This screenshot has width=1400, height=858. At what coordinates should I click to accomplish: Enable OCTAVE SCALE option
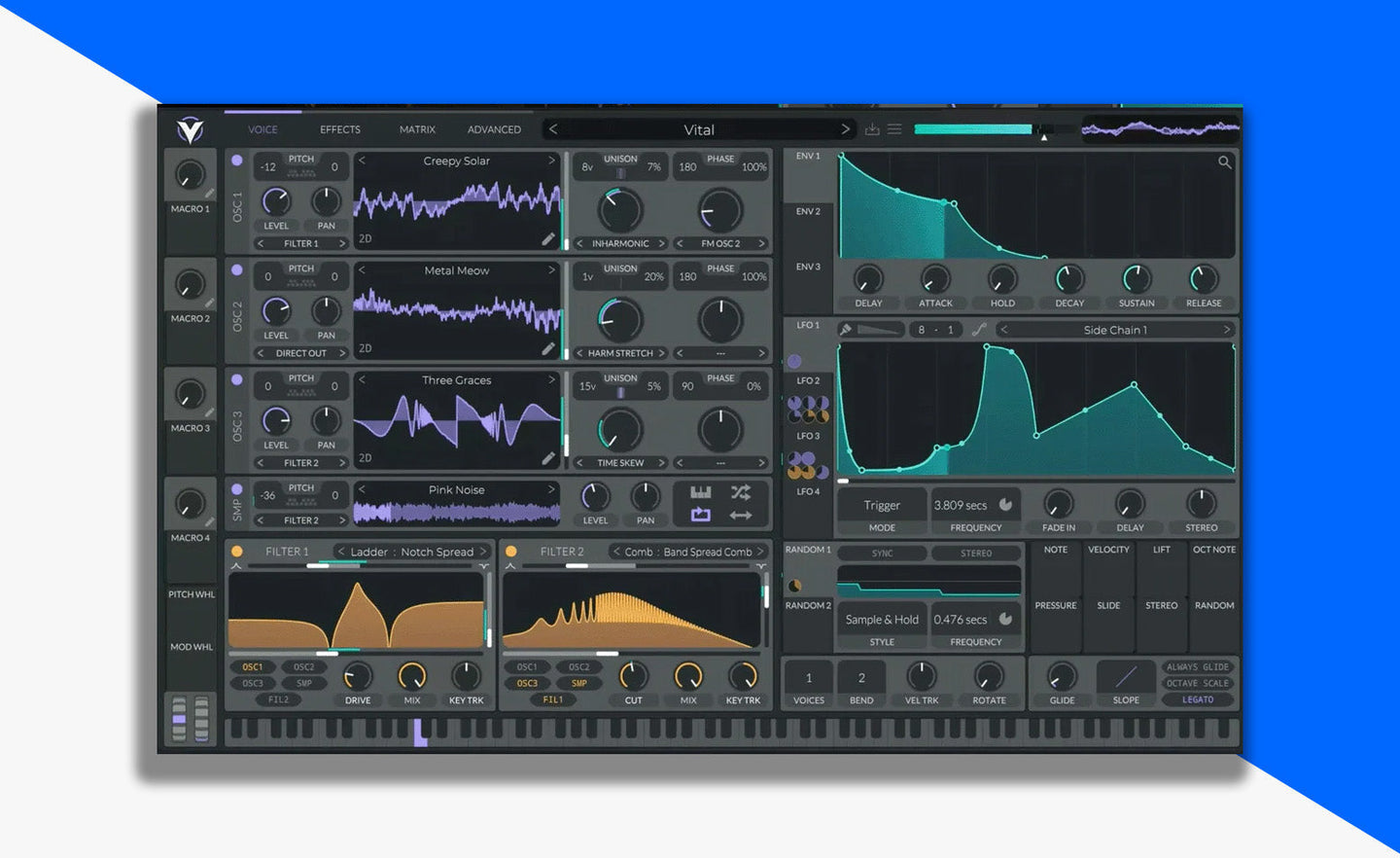(1198, 683)
